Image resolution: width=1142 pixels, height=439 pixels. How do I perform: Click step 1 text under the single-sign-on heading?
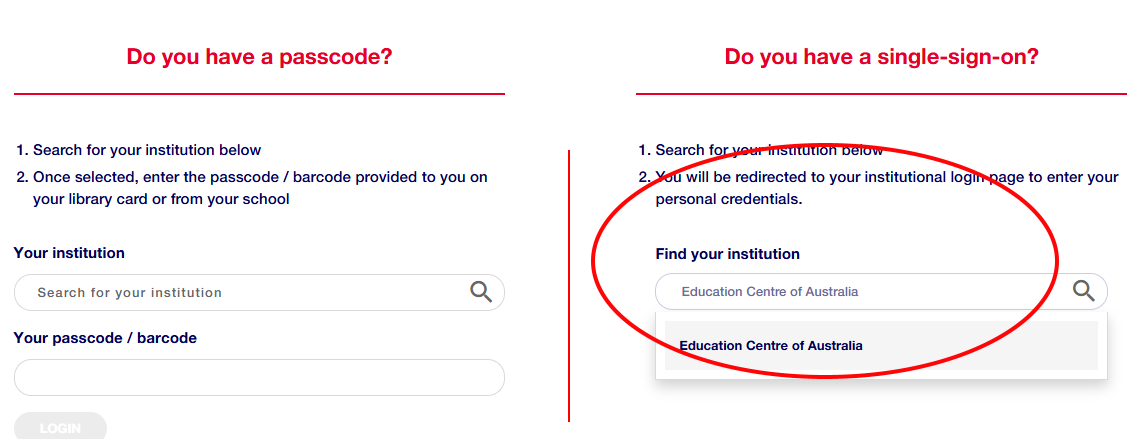coord(768,150)
